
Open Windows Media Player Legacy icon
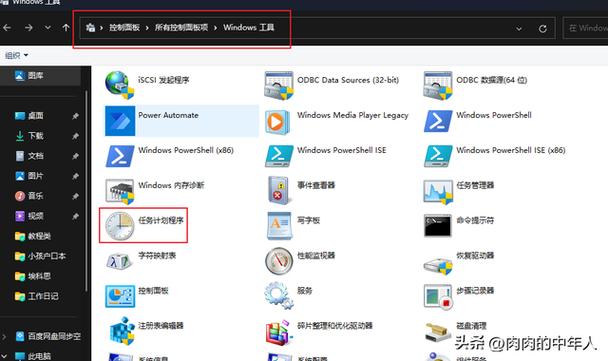[x=278, y=122]
